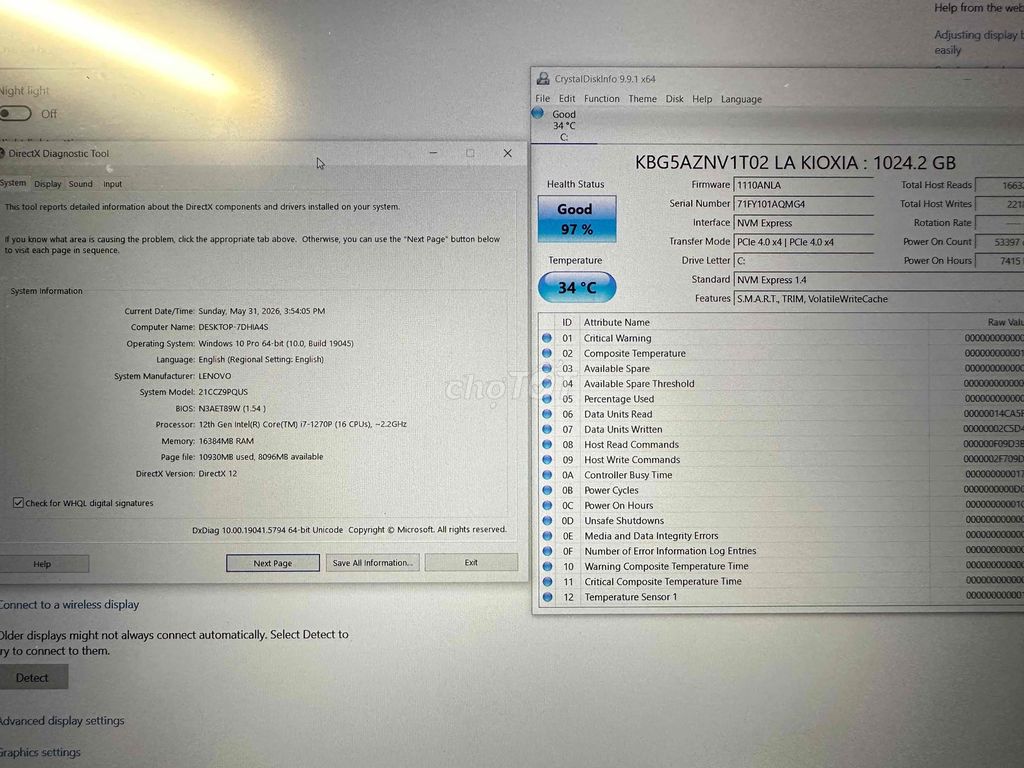Click status dot for Data Units Read
The width and height of the screenshot is (1024, 768).
[547, 414]
